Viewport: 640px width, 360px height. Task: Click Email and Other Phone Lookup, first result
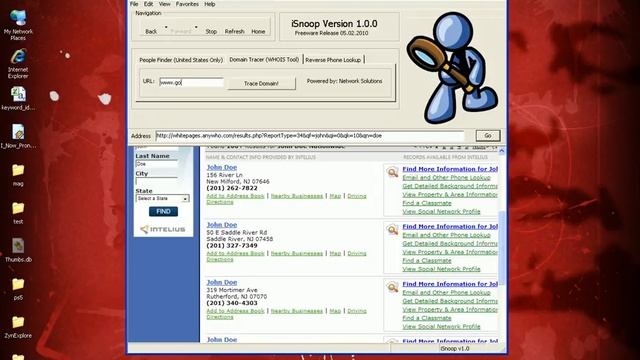(446, 178)
